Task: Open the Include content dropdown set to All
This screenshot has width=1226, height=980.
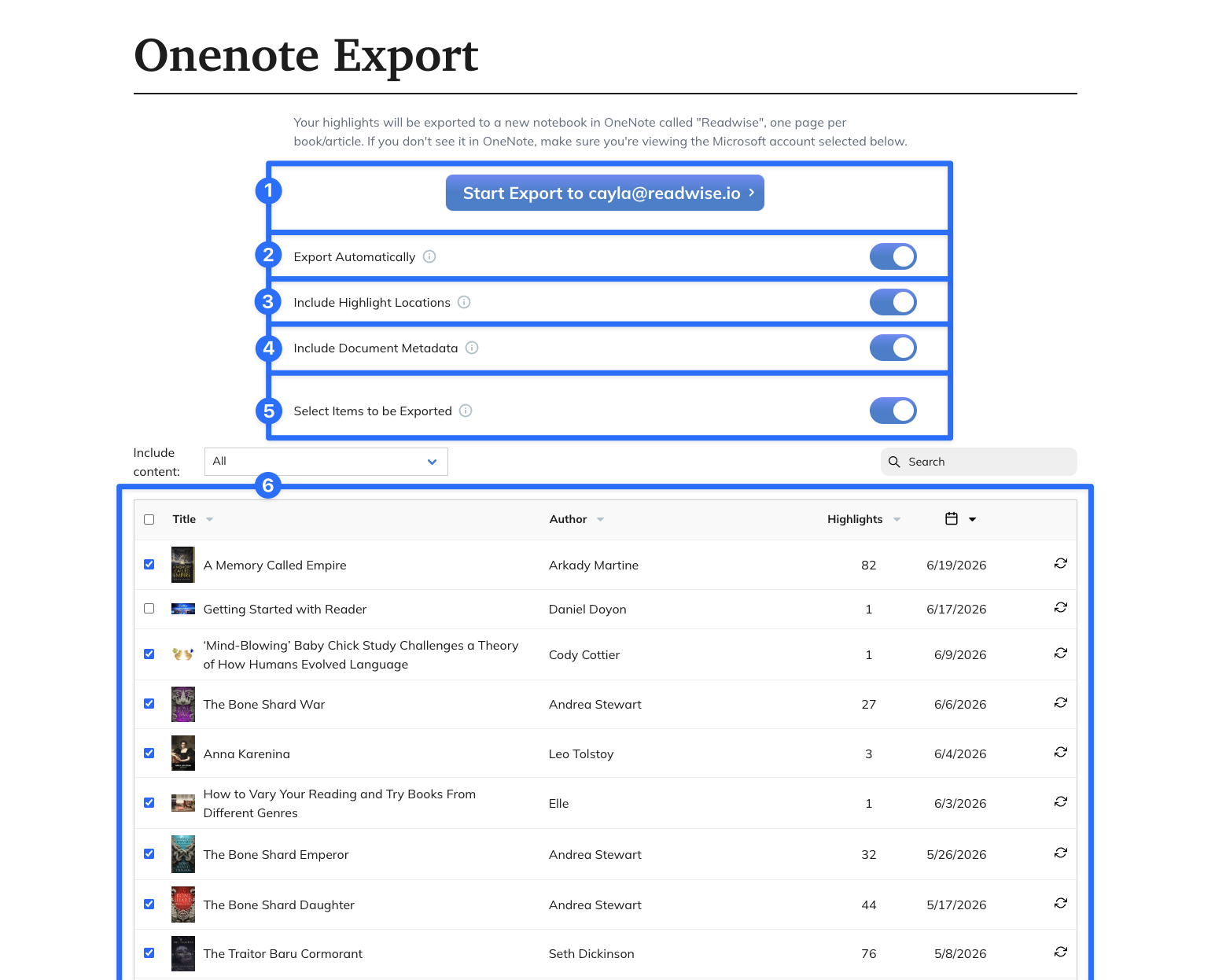Action: coord(326,462)
